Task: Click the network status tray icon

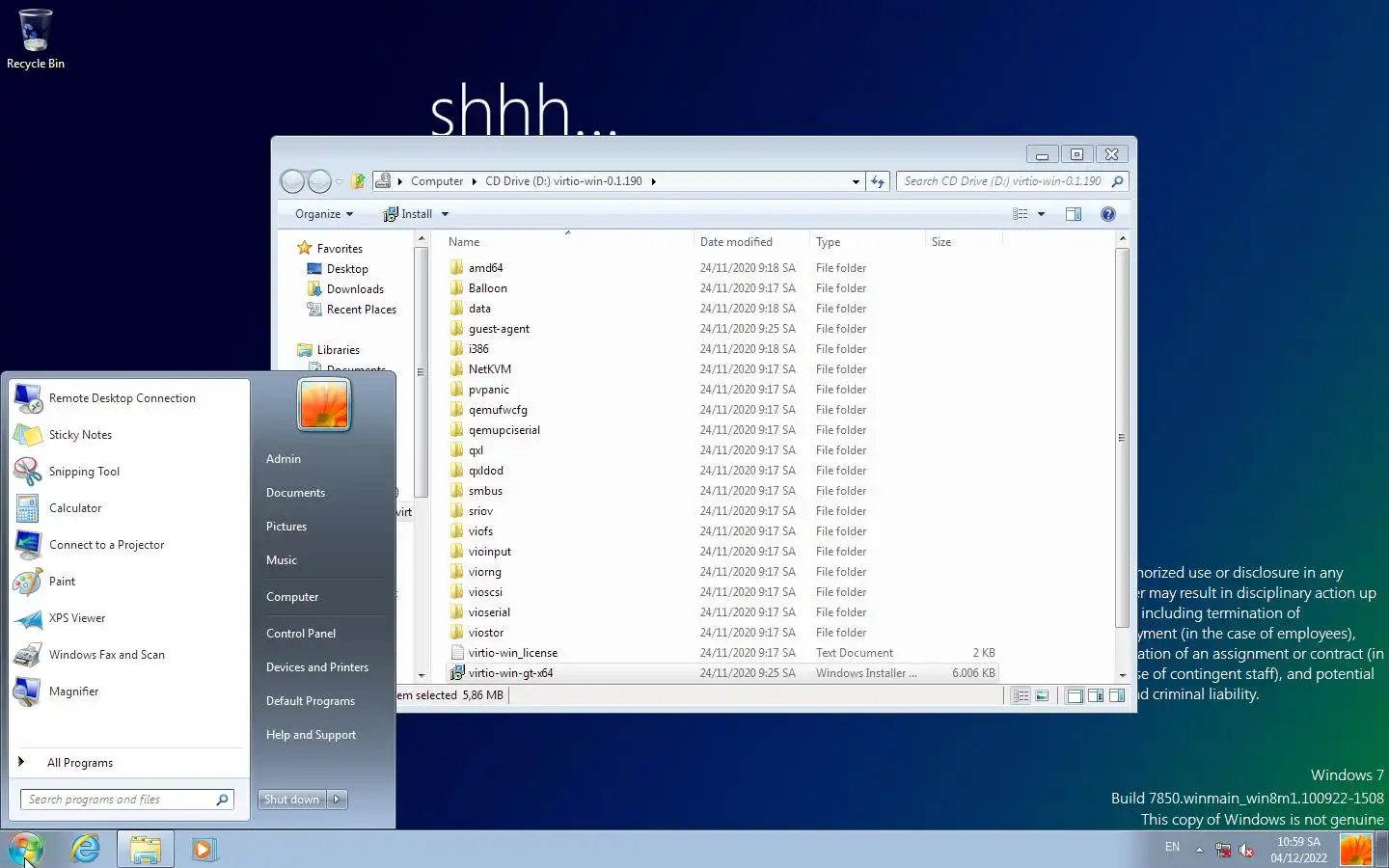Action: pyautogui.click(x=1223, y=850)
